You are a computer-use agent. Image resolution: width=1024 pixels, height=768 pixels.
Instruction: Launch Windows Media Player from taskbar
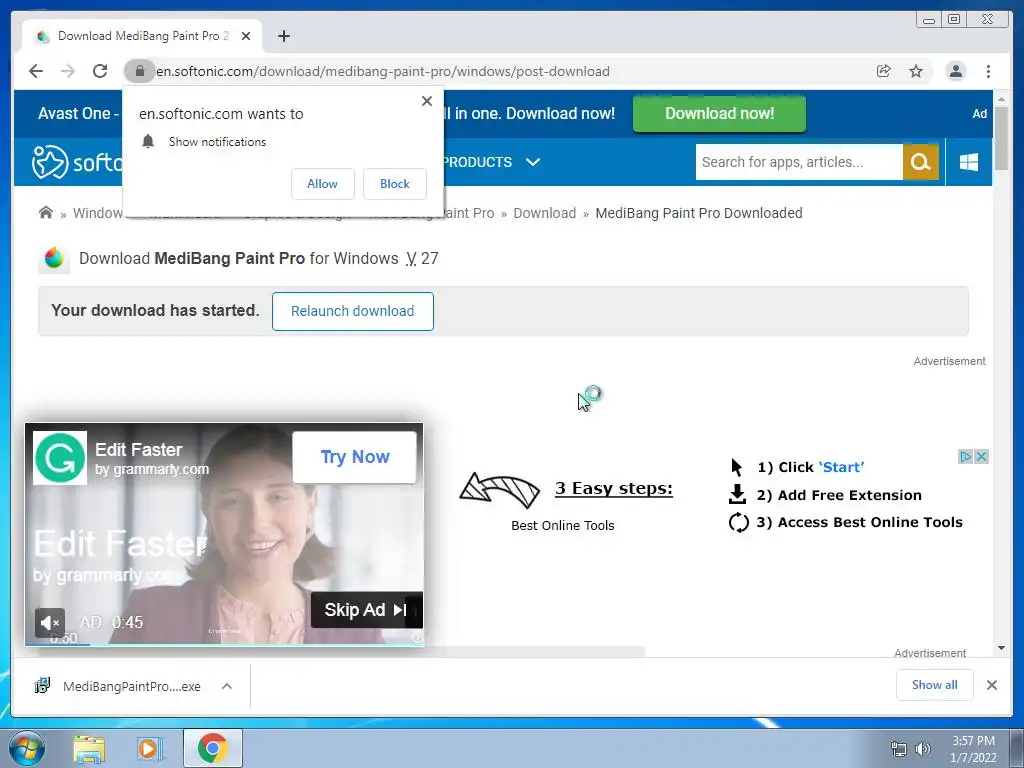[150, 748]
